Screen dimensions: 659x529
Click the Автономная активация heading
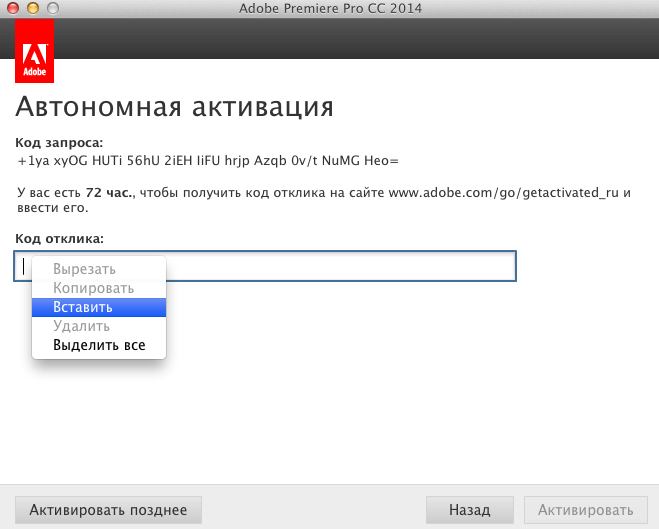click(174, 107)
